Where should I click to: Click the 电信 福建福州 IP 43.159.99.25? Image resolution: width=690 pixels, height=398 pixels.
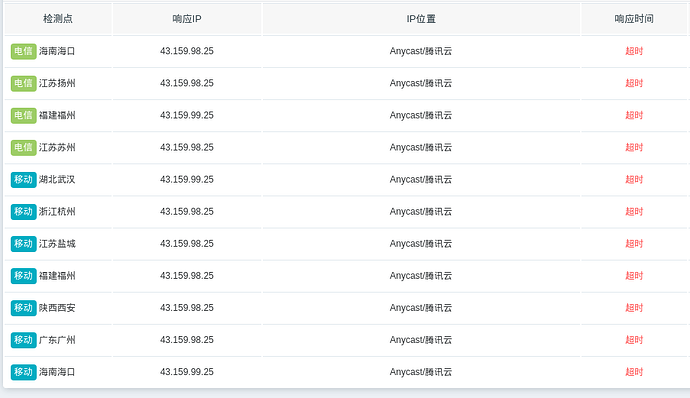(x=187, y=115)
